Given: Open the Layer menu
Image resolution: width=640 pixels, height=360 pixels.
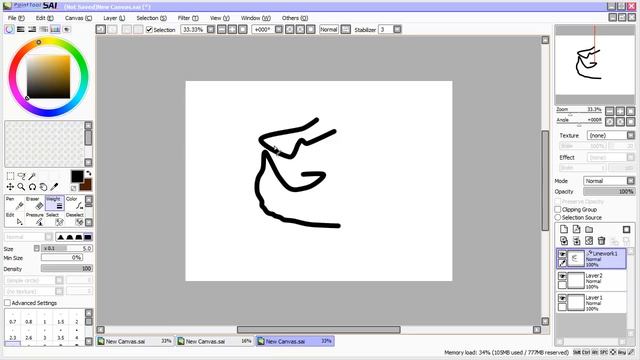Looking at the screenshot, I should [x=114, y=18].
